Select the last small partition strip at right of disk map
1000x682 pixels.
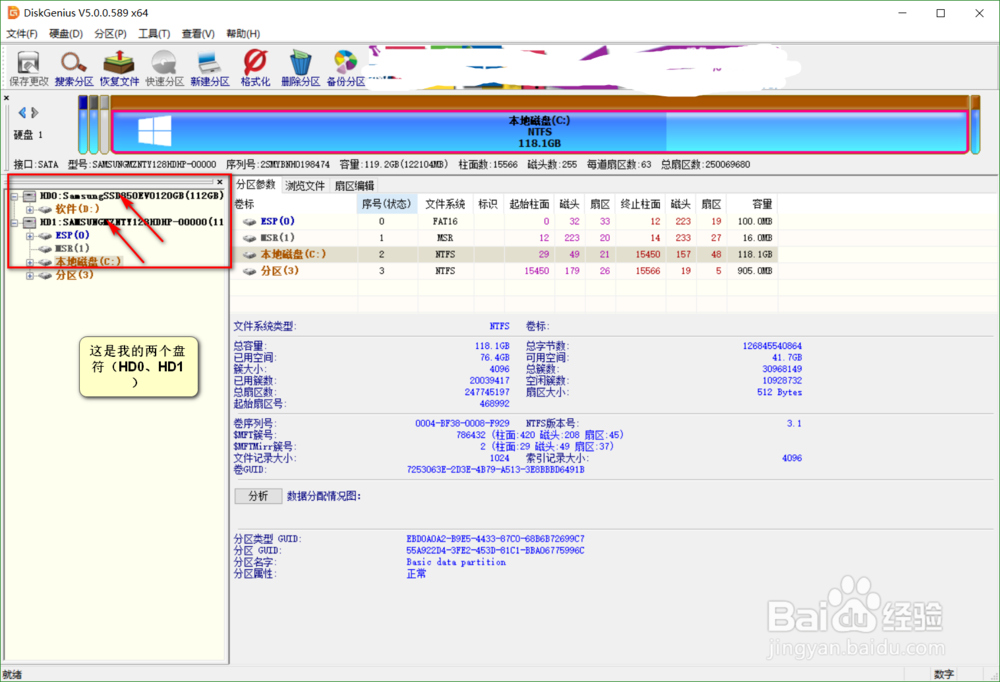975,125
